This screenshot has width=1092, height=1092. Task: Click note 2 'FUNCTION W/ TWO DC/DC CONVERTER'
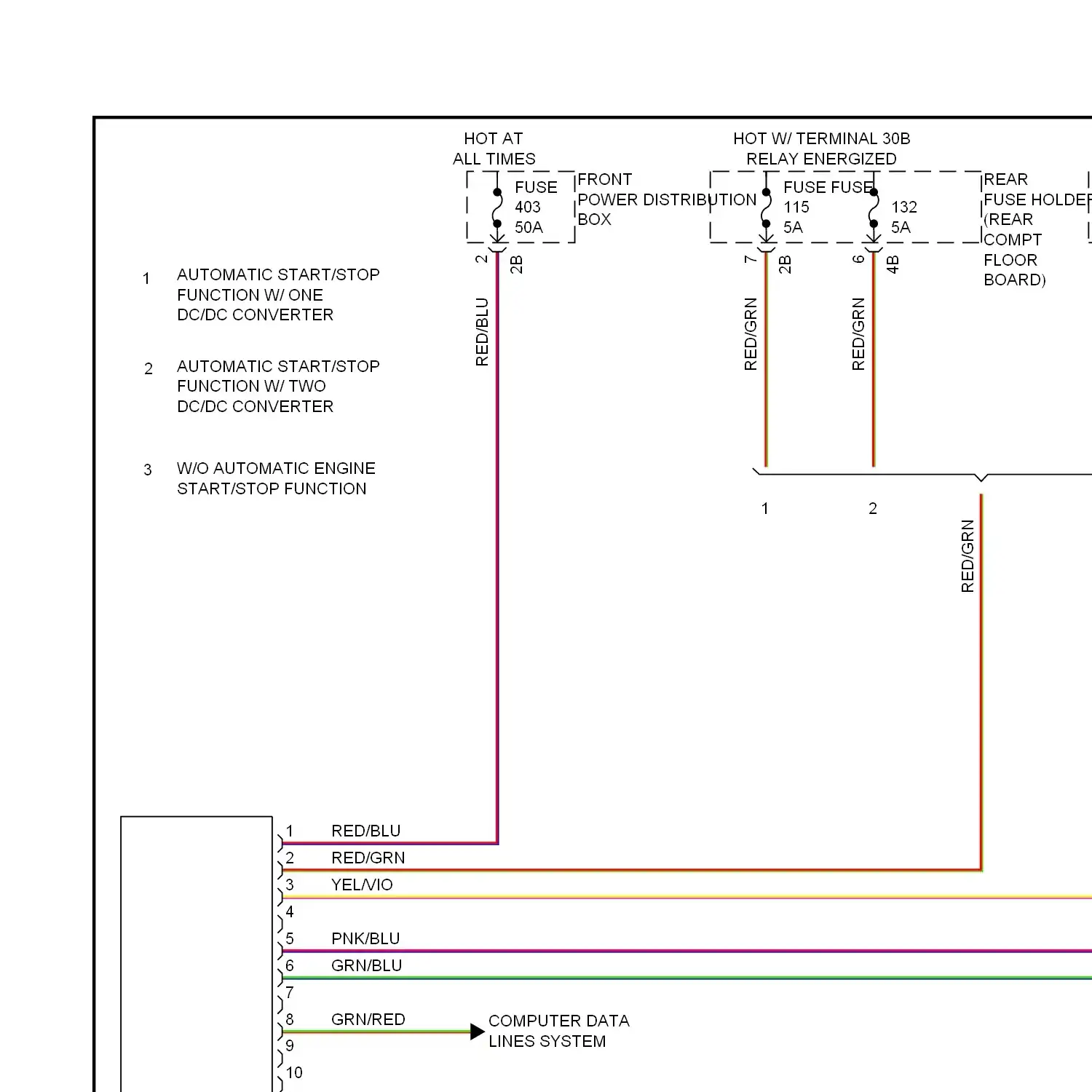pyautogui.click(x=255, y=396)
